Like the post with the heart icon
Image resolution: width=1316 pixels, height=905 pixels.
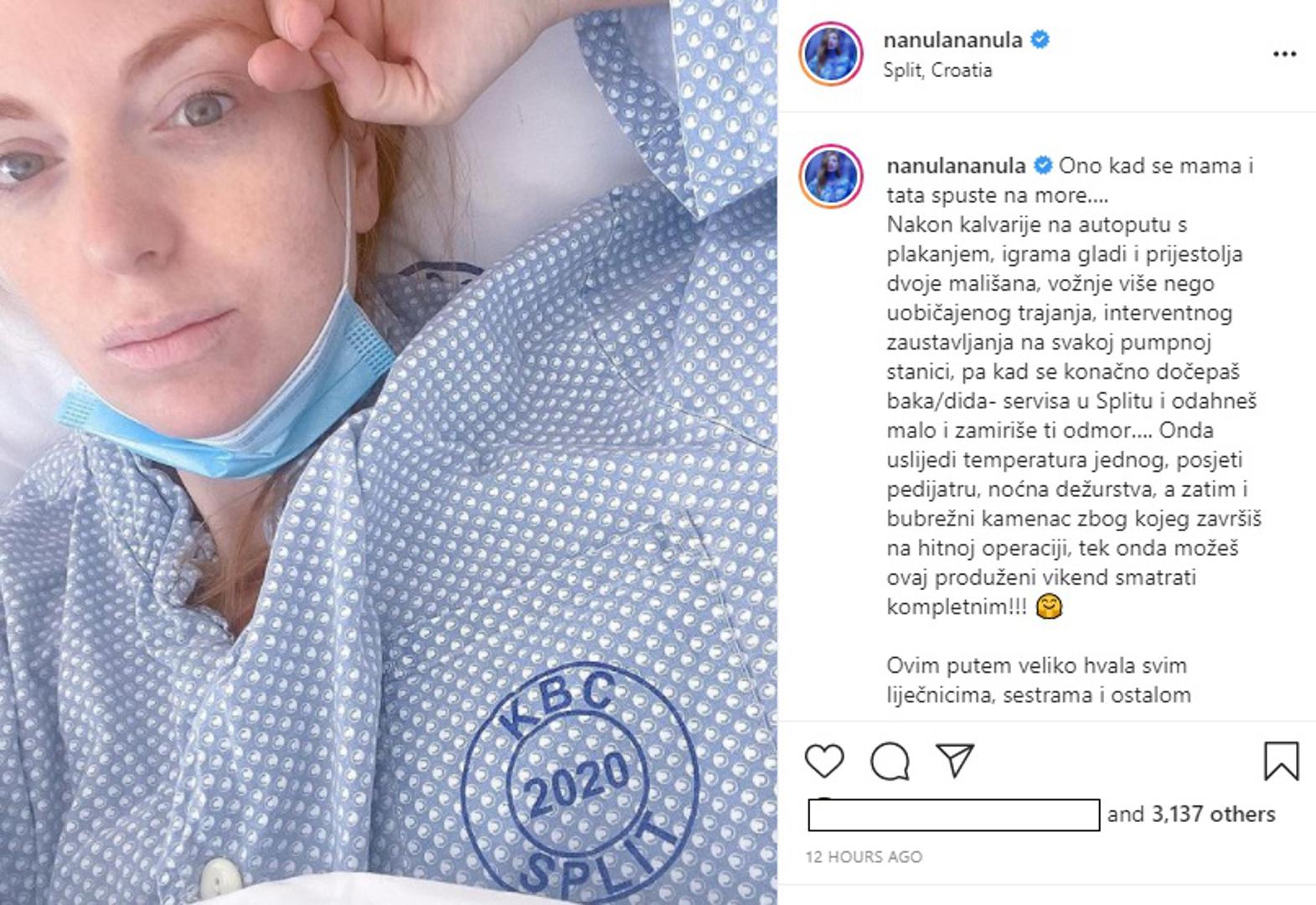824,761
